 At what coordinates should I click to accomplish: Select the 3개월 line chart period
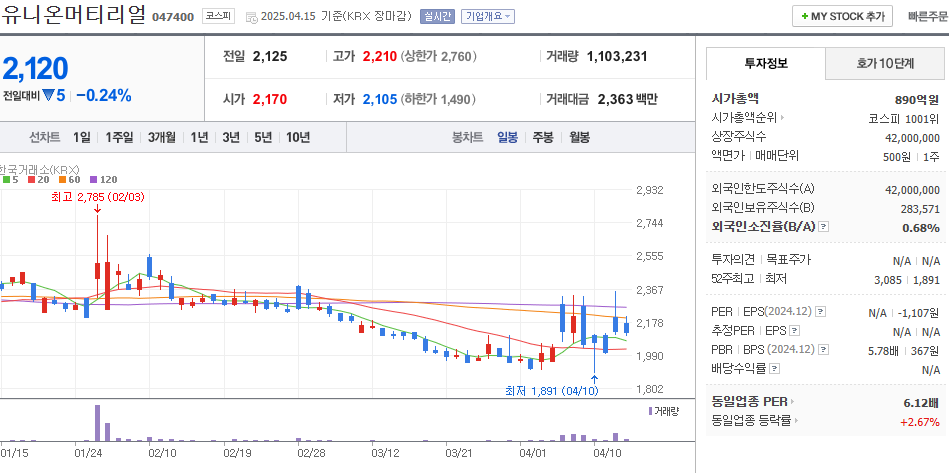(x=162, y=137)
